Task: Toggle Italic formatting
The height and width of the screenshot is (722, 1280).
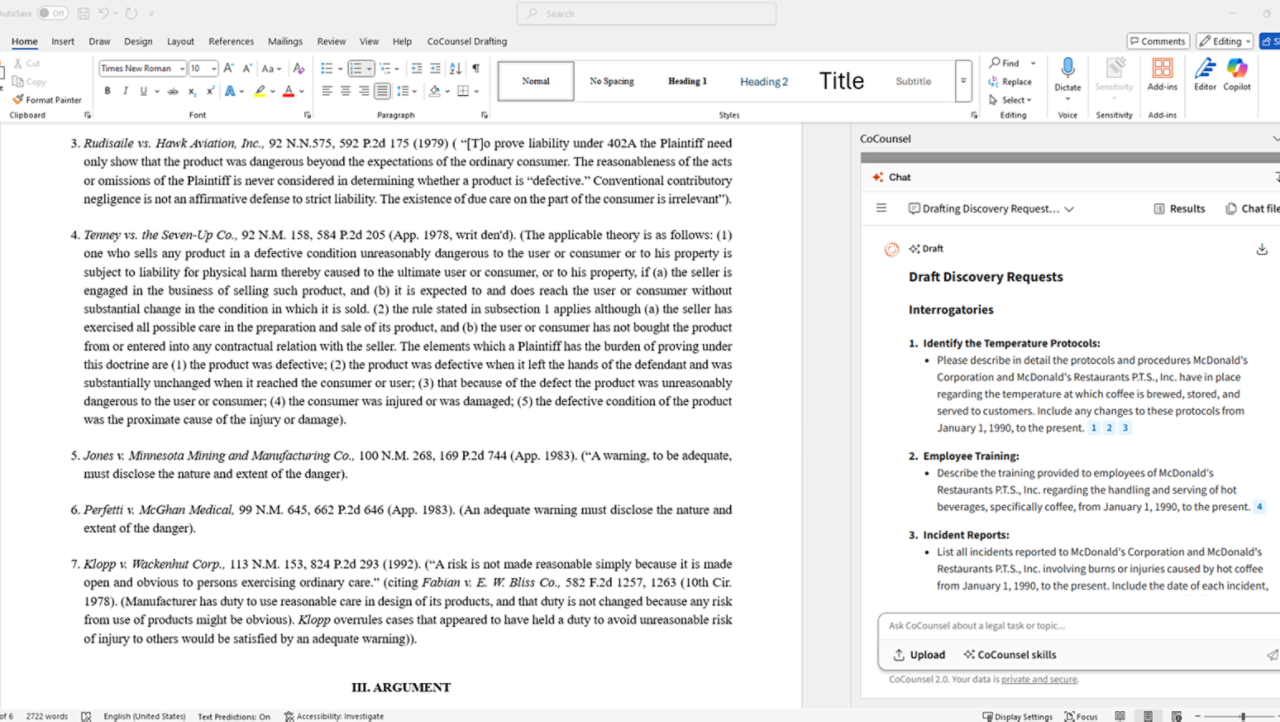Action: tap(125, 91)
